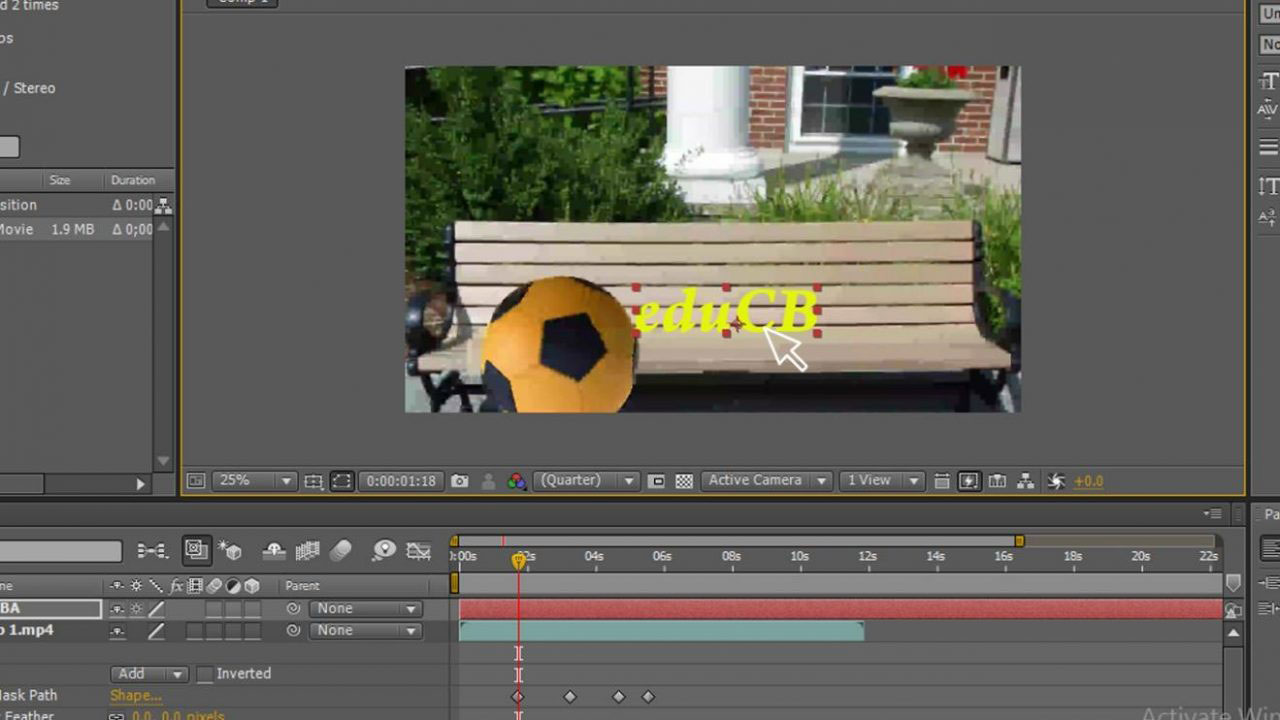Open the Graph Editor
This screenshot has height=720, width=1280.
[x=419, y=551]
